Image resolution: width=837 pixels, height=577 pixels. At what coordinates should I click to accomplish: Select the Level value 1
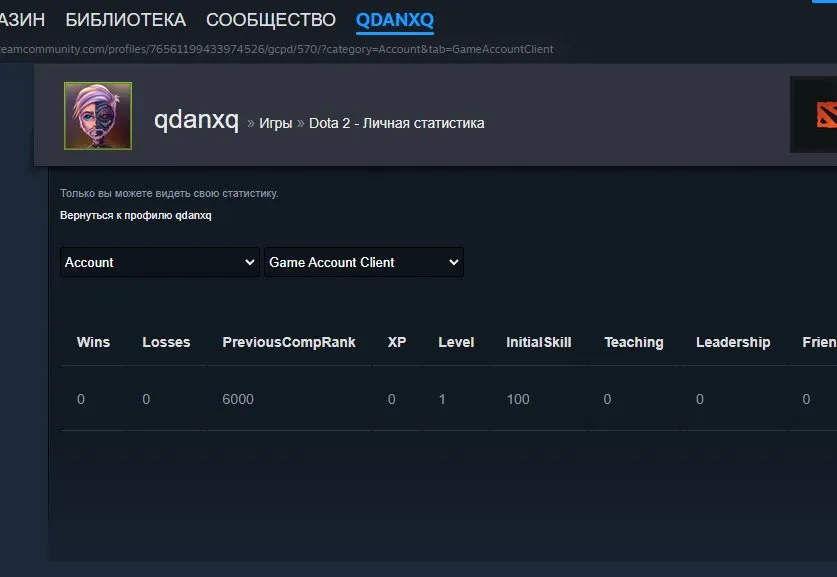pyautogui.click(x=442, y=399)
